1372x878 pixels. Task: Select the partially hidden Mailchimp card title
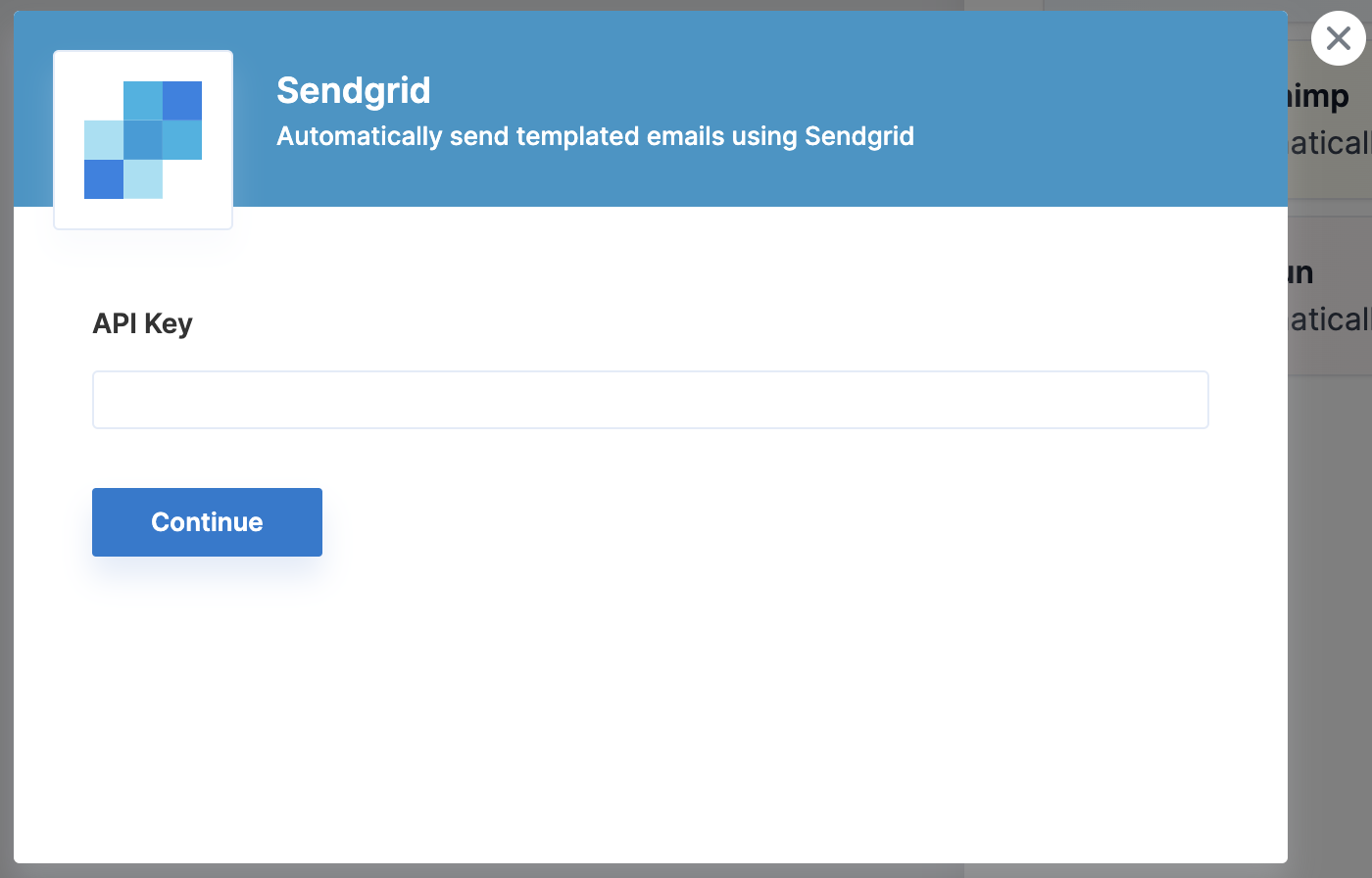click(1320, 97)
